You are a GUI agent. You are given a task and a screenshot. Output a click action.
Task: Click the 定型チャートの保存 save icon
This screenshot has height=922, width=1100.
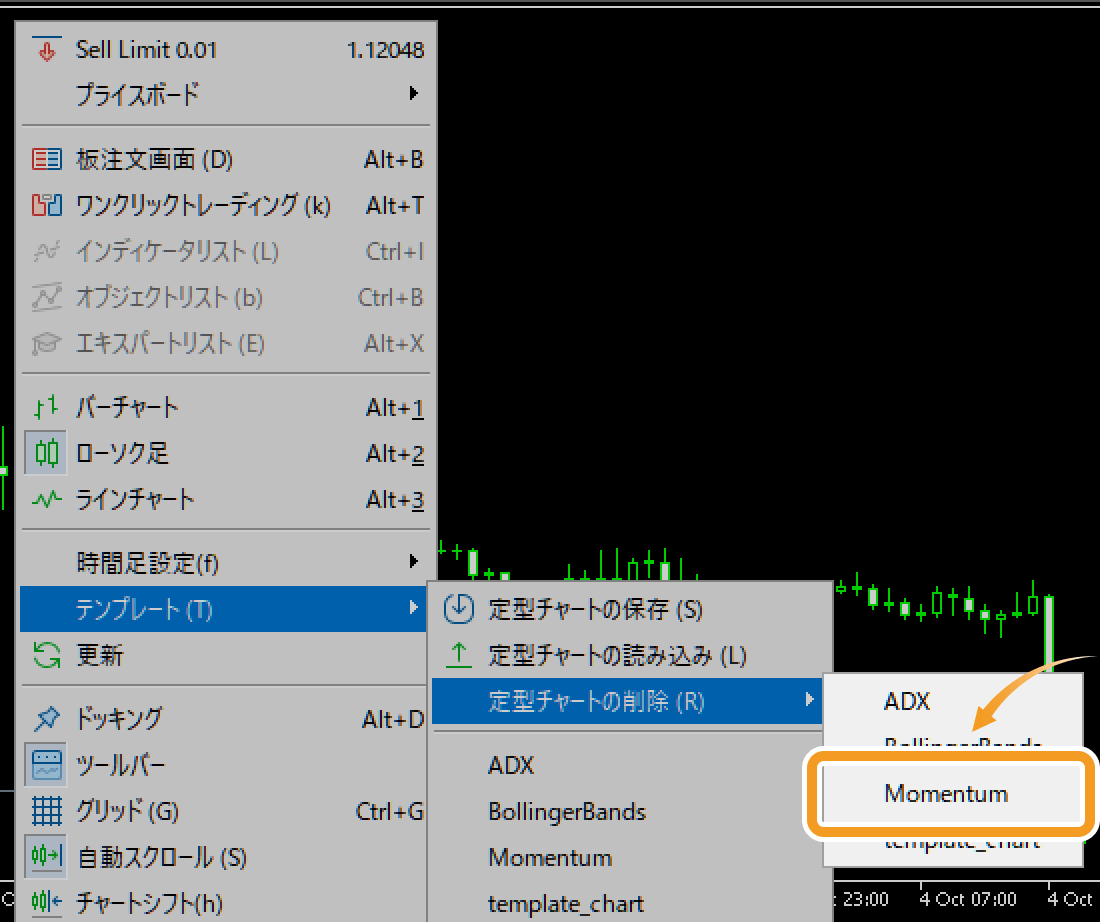tap(459, 608)
